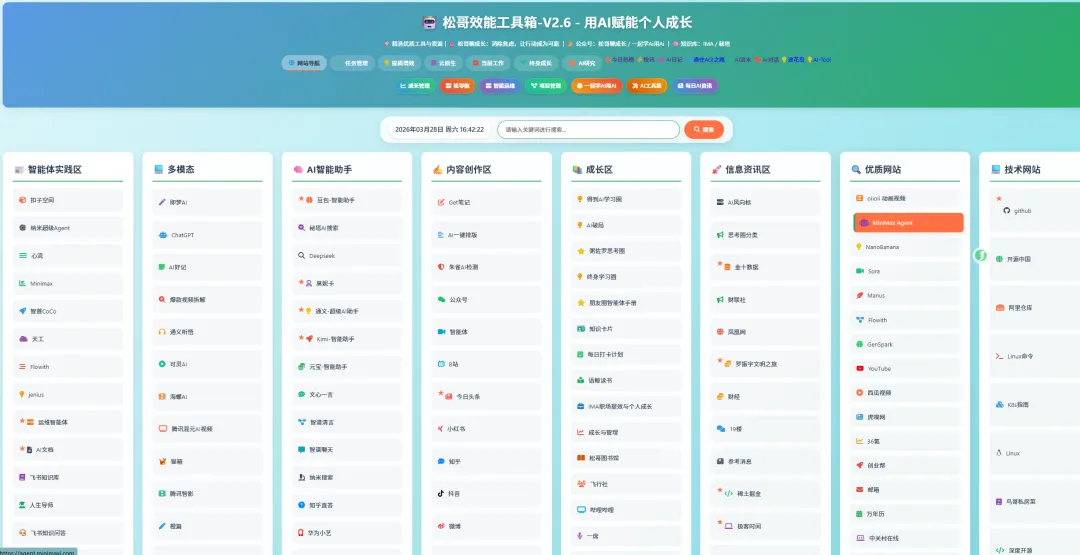The image size is (1080, 555).
Task: Click the NanoBanana lightbulb icon
Action: point(859,247)
